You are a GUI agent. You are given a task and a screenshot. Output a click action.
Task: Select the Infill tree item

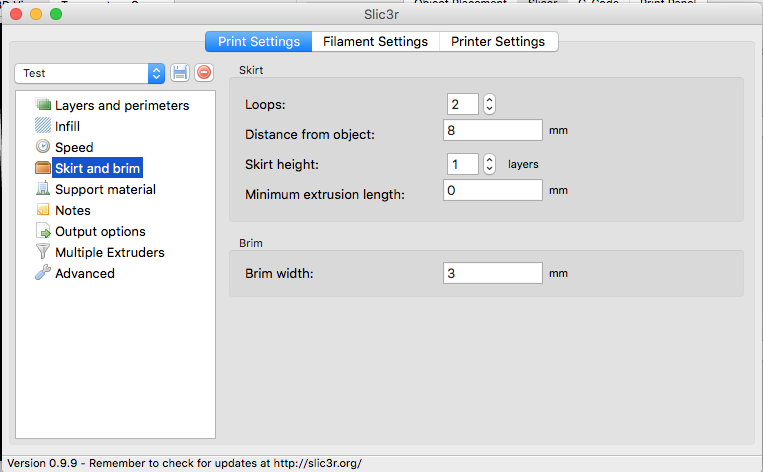(x=67, y=126)
